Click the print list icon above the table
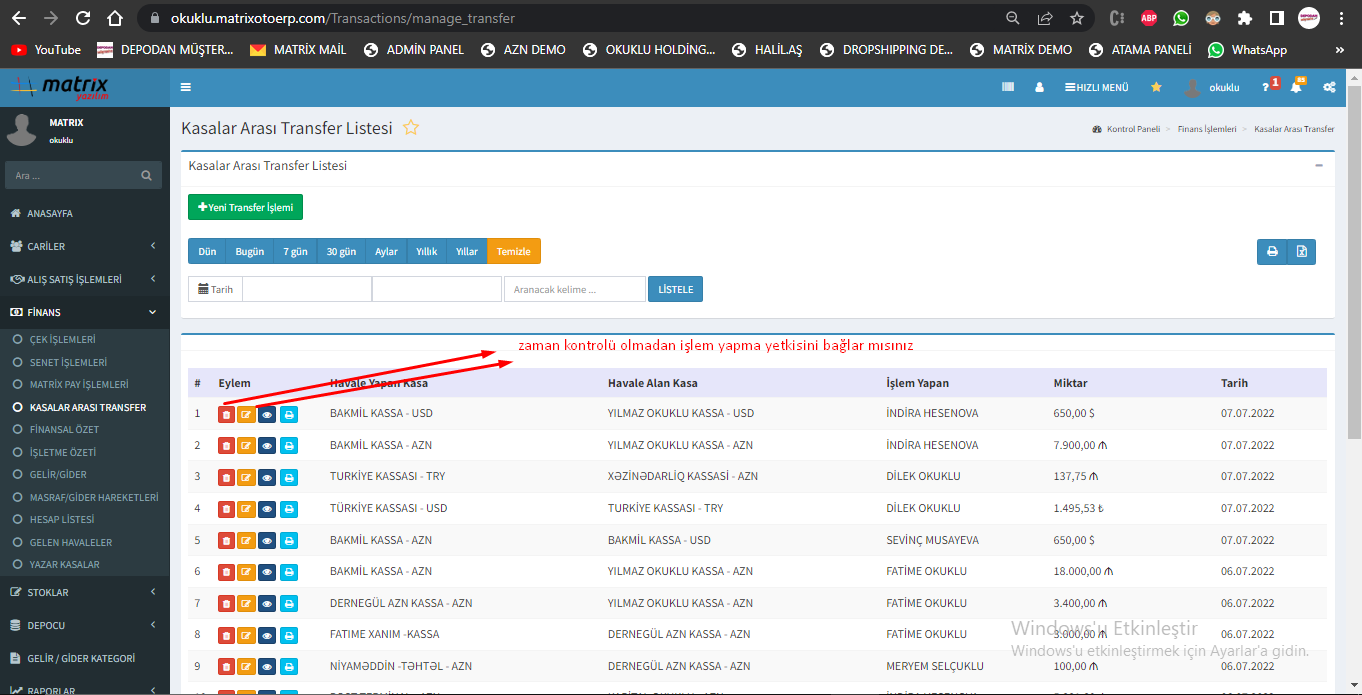The image size is (1362, 695). tap(1272, 252)
